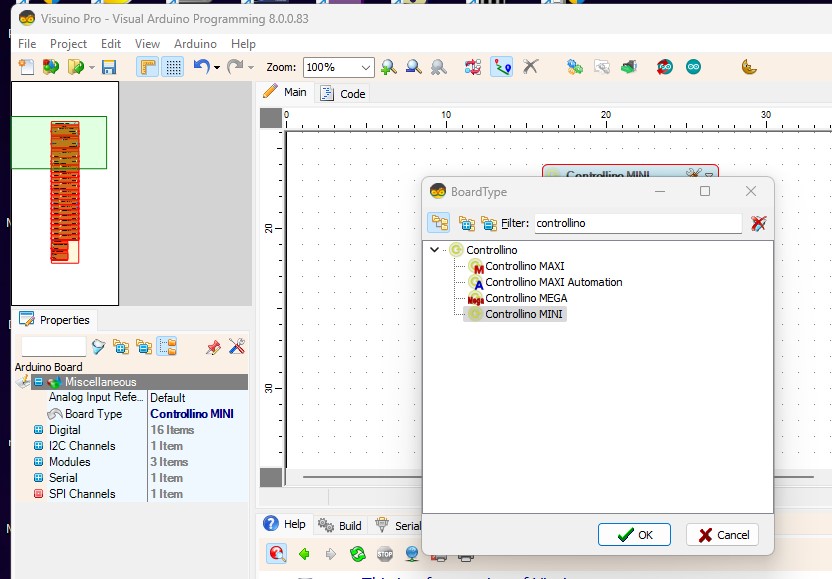This screenshot has height=579, width=832.
Task: Click the gray forward arrow in Help toolbar
Action: [x=331, y=554]
